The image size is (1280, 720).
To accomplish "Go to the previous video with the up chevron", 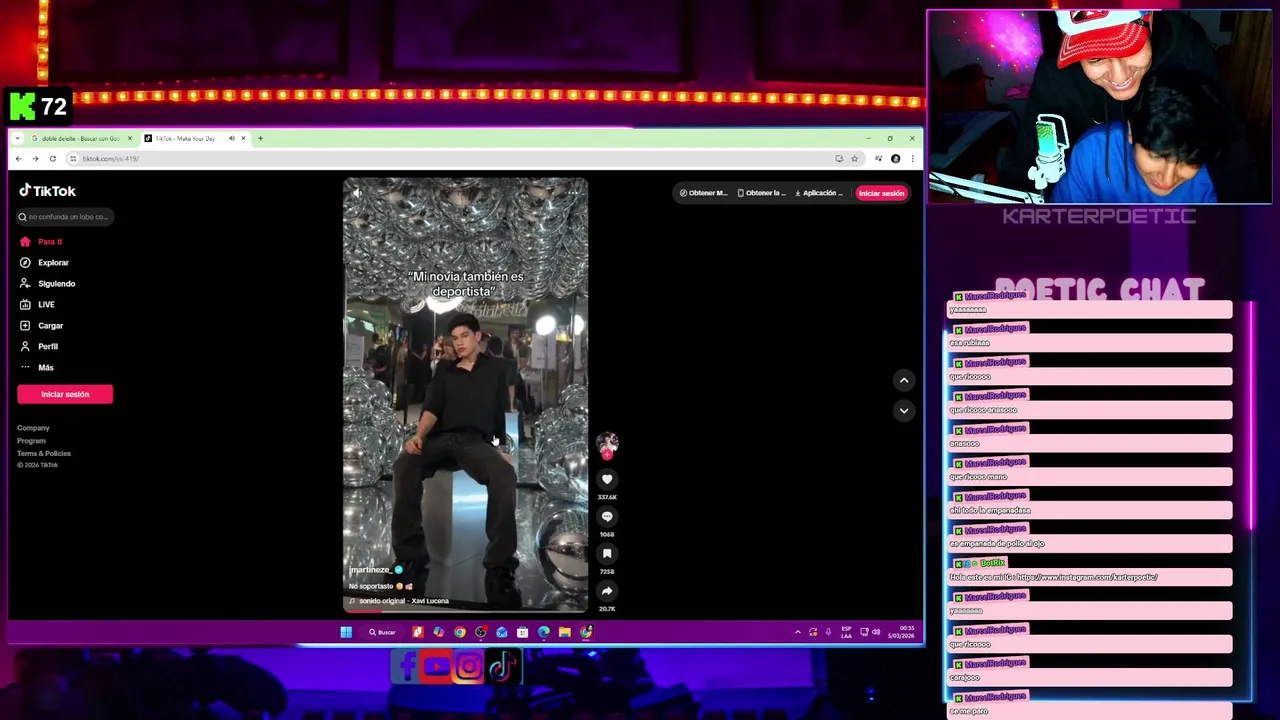I will 904,380.
